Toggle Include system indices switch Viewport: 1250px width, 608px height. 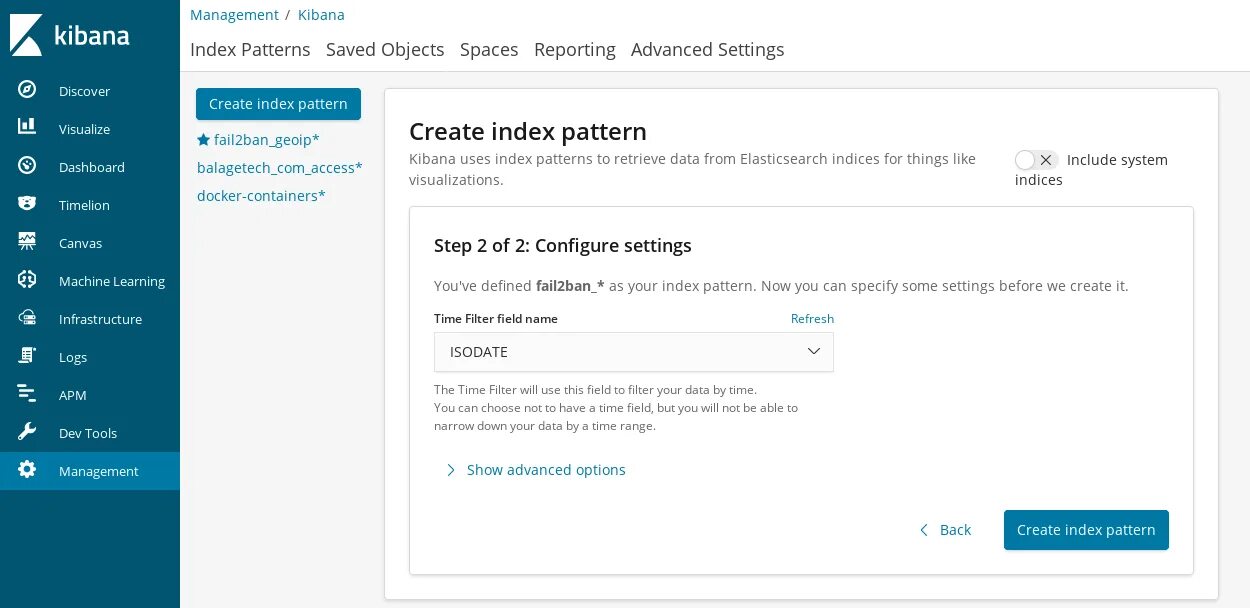[1036, 160]
